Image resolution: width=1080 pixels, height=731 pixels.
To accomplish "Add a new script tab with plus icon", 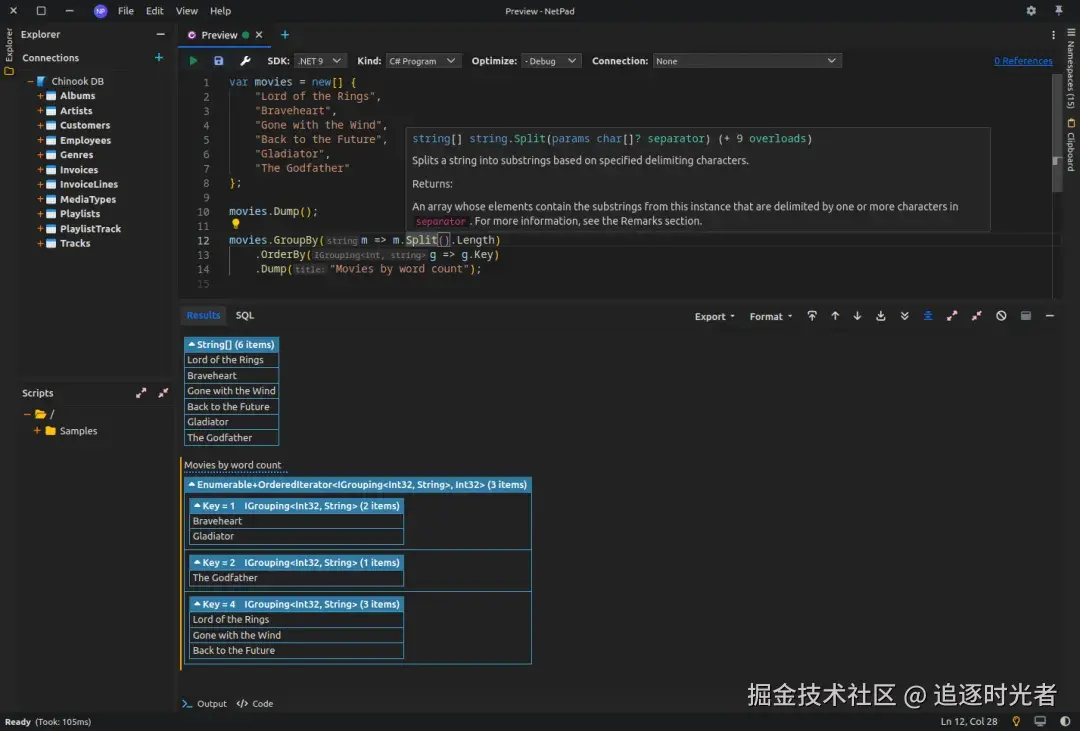I will [x=284, y=34].
